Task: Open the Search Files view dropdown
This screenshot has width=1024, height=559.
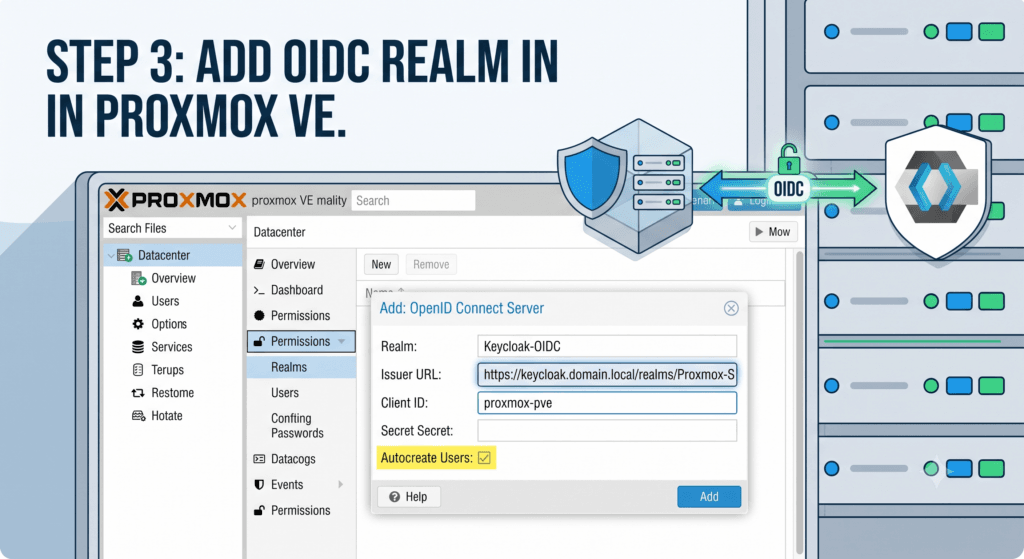Action: click(x=232, y=228)
